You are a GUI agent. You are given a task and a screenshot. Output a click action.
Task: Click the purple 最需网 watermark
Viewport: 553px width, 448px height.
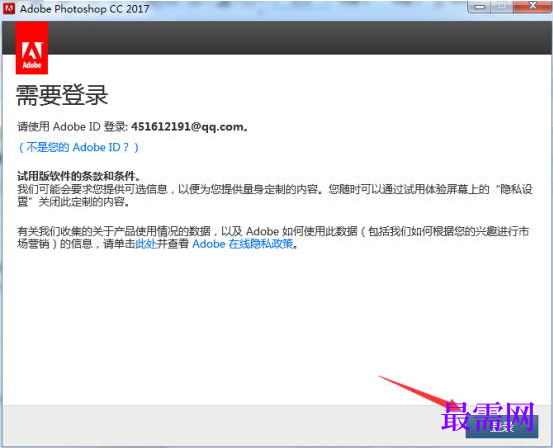[x=488, y=417]
